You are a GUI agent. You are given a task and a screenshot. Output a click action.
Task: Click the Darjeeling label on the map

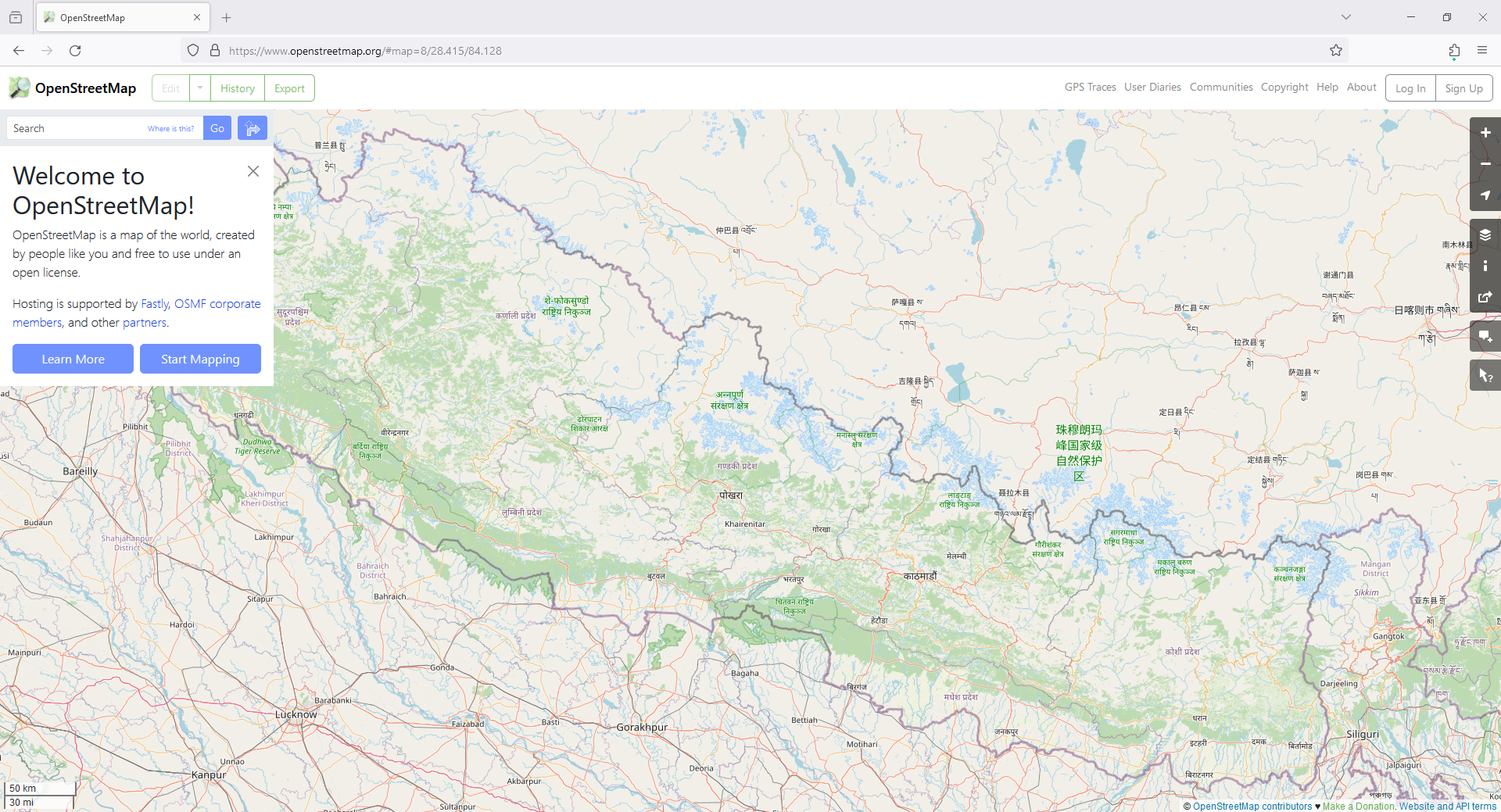pos(1338,683)
